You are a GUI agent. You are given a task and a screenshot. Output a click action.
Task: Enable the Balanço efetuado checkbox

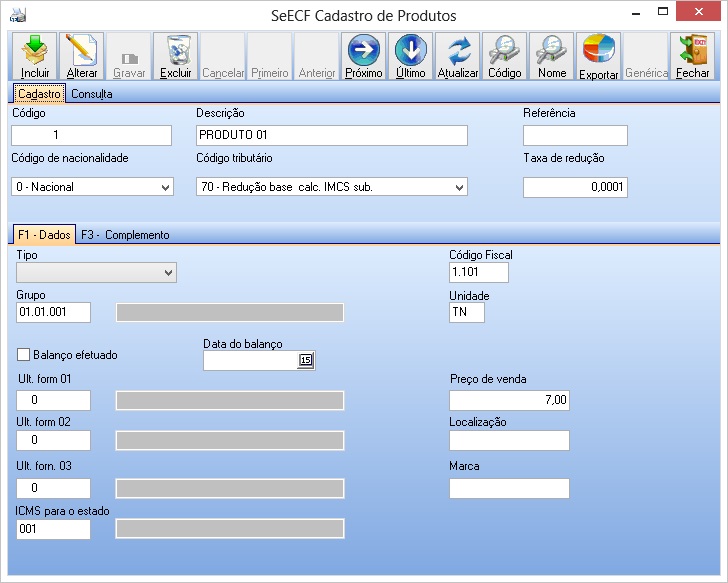coord(24,354)
